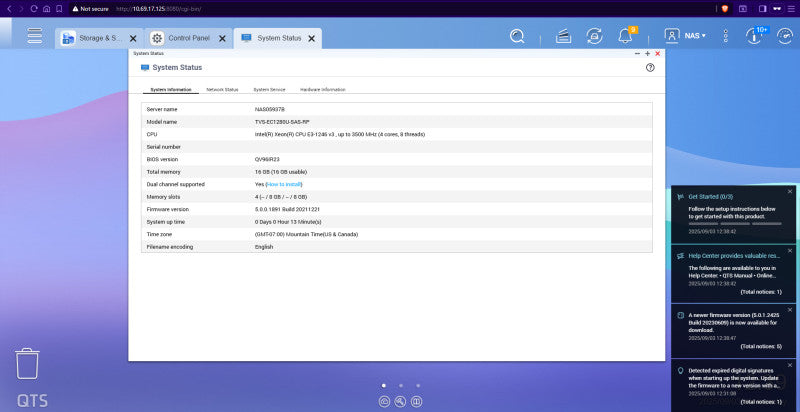
Task: Dismiss the newer firmware notification
Action: point(790,310)
